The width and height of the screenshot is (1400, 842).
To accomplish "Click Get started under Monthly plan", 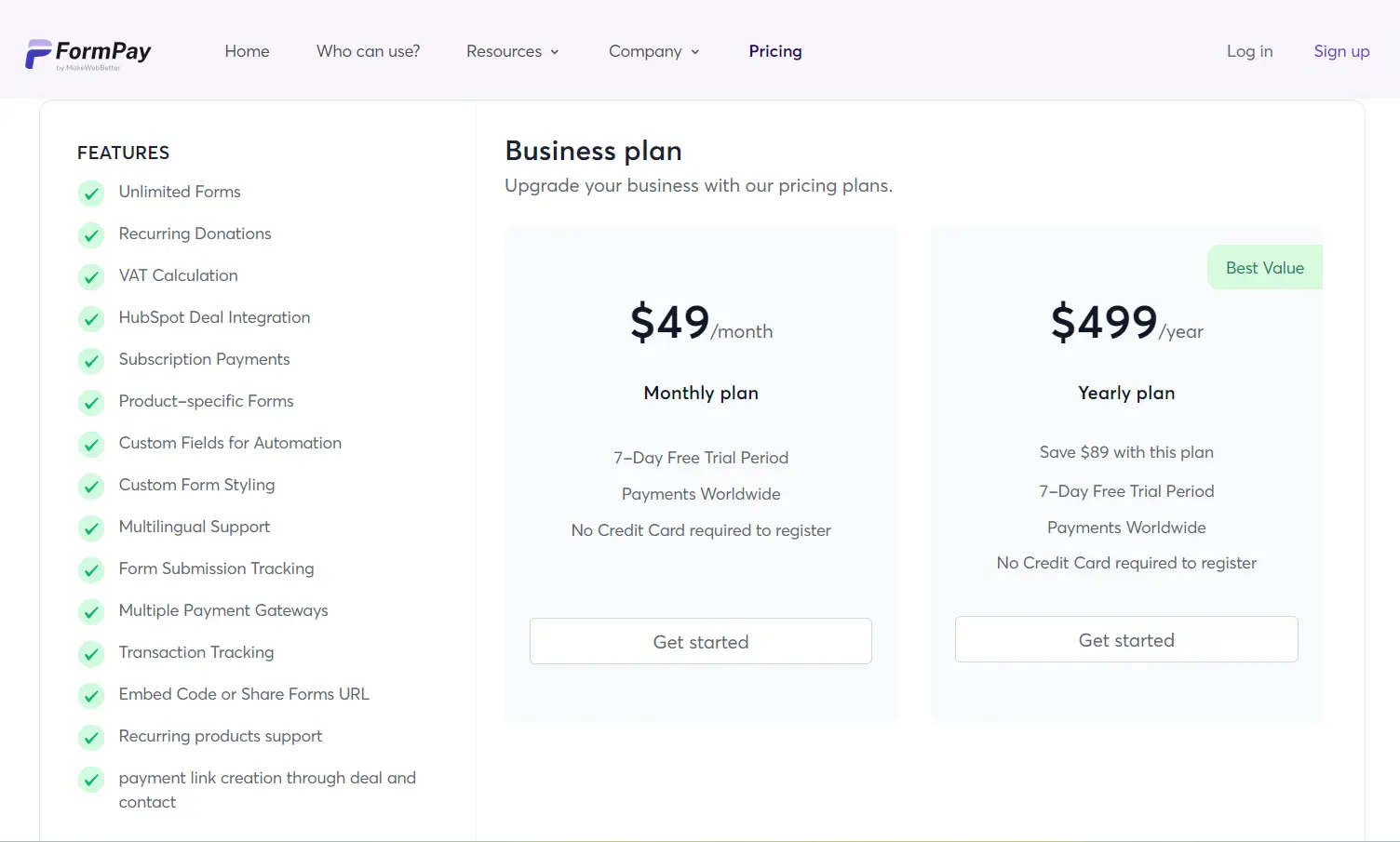I will click(700, 641).
